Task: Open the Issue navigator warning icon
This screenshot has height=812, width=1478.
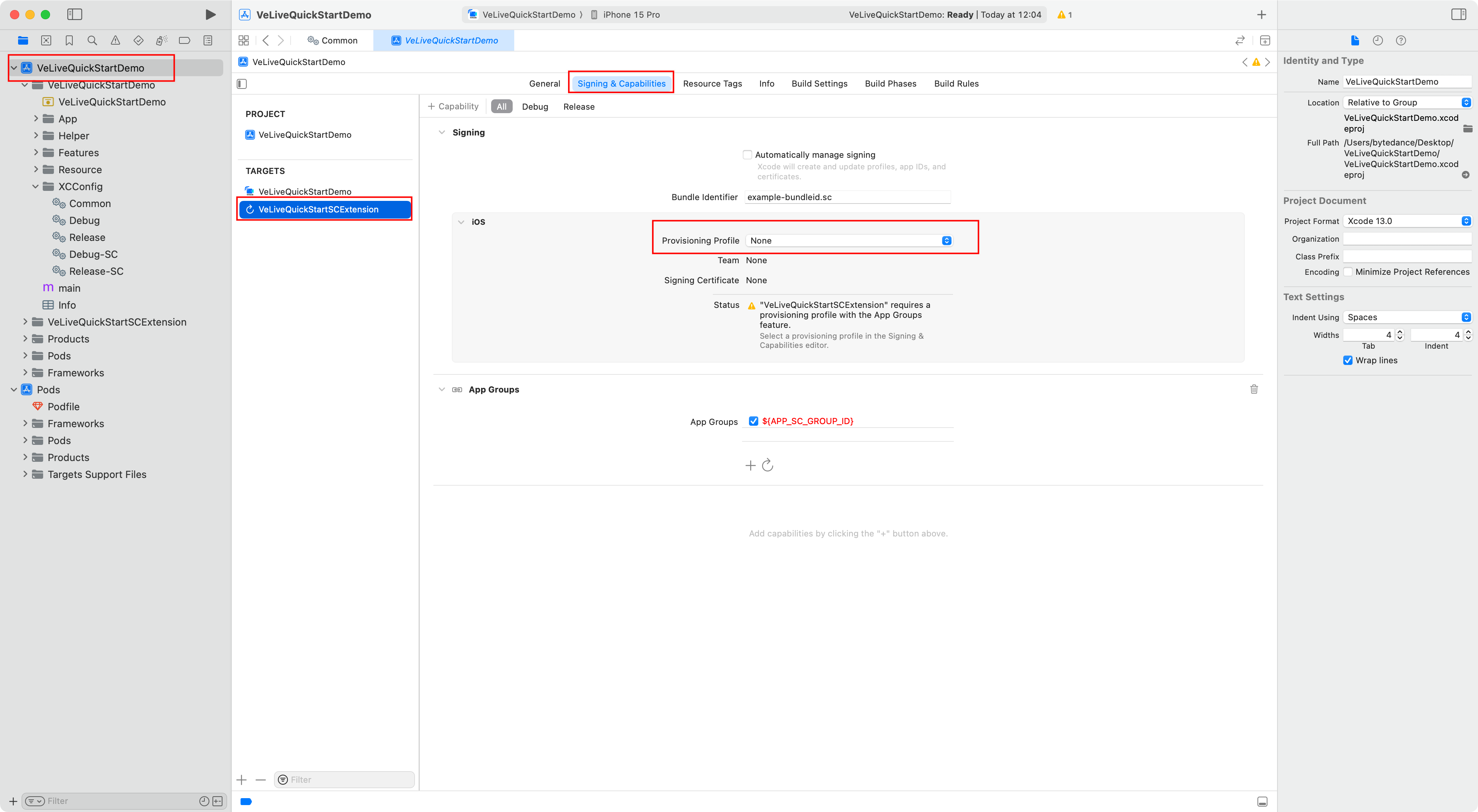Action: click(115, 40)
